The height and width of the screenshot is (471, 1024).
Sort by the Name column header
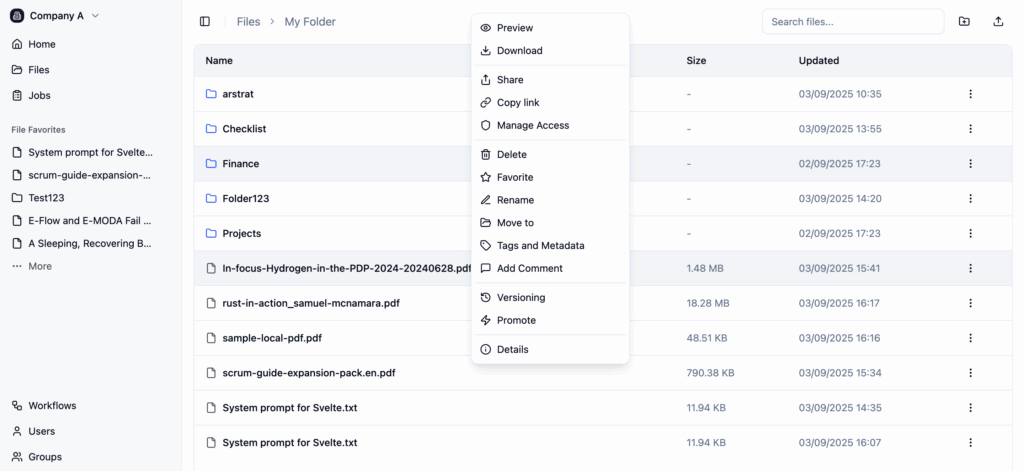(219, 61)
